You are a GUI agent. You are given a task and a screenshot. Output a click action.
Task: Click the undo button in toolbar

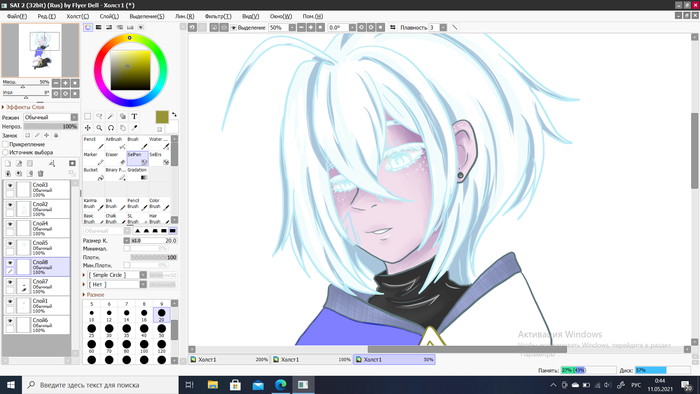(x=192, y=27)
